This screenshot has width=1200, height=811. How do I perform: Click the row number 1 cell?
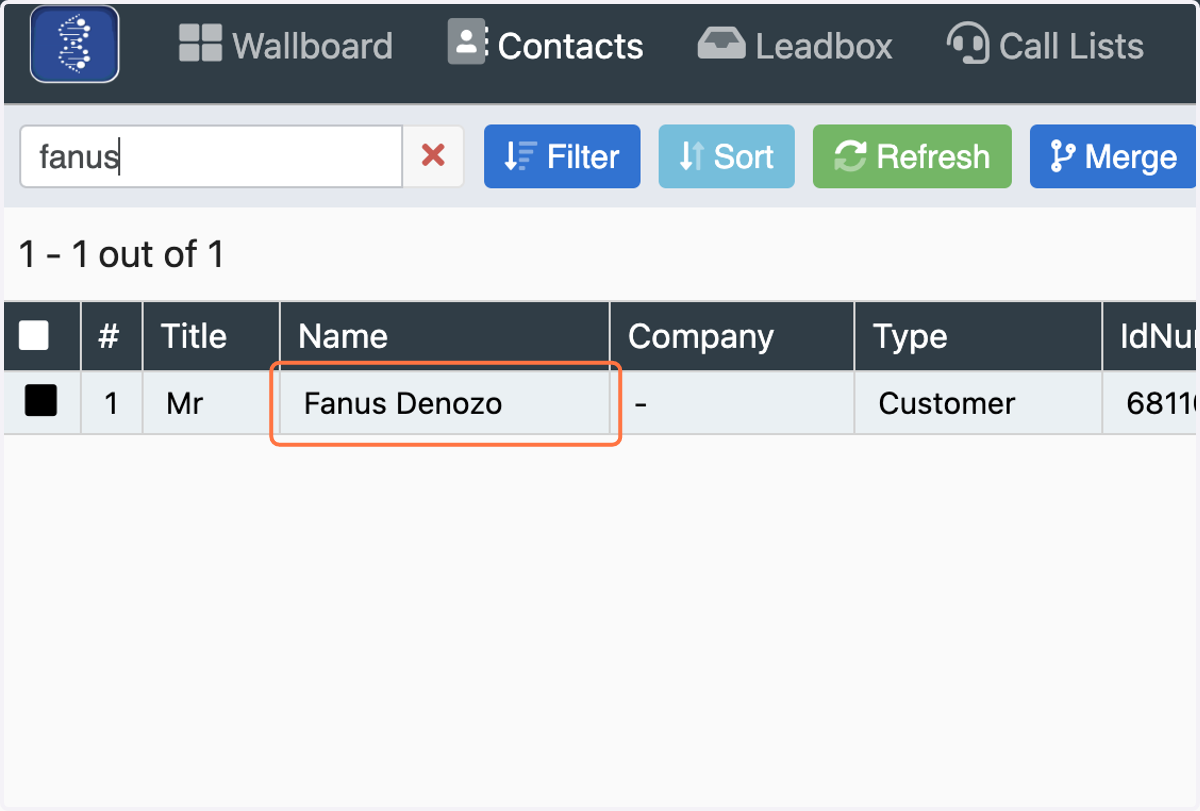111,404
